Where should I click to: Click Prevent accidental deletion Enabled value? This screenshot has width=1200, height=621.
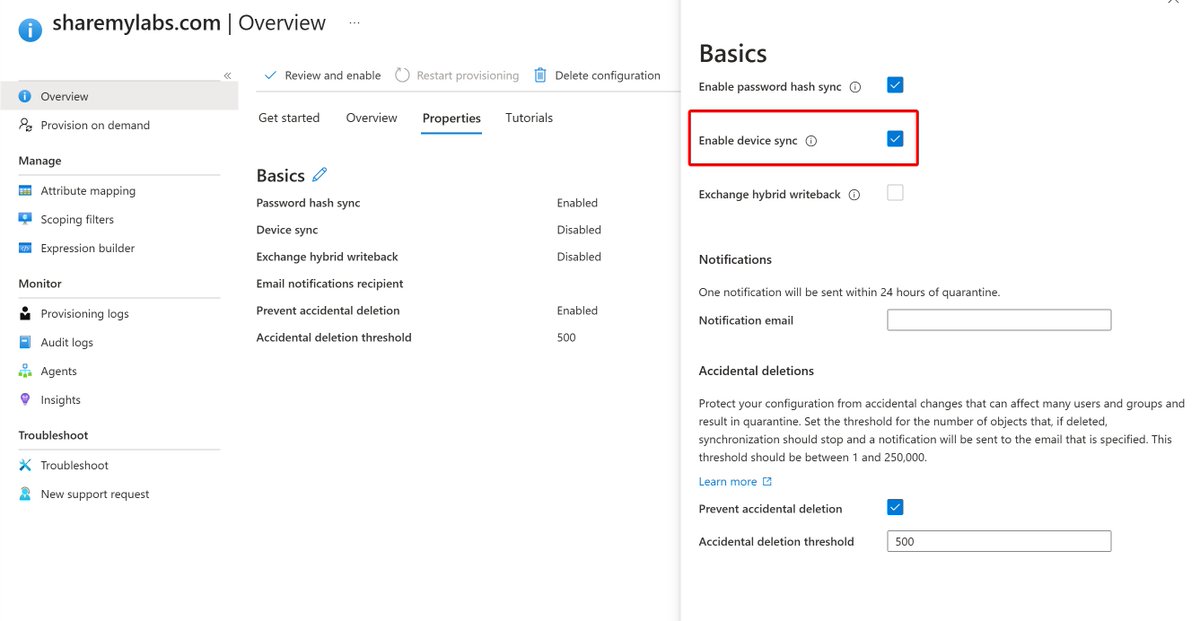577,311
